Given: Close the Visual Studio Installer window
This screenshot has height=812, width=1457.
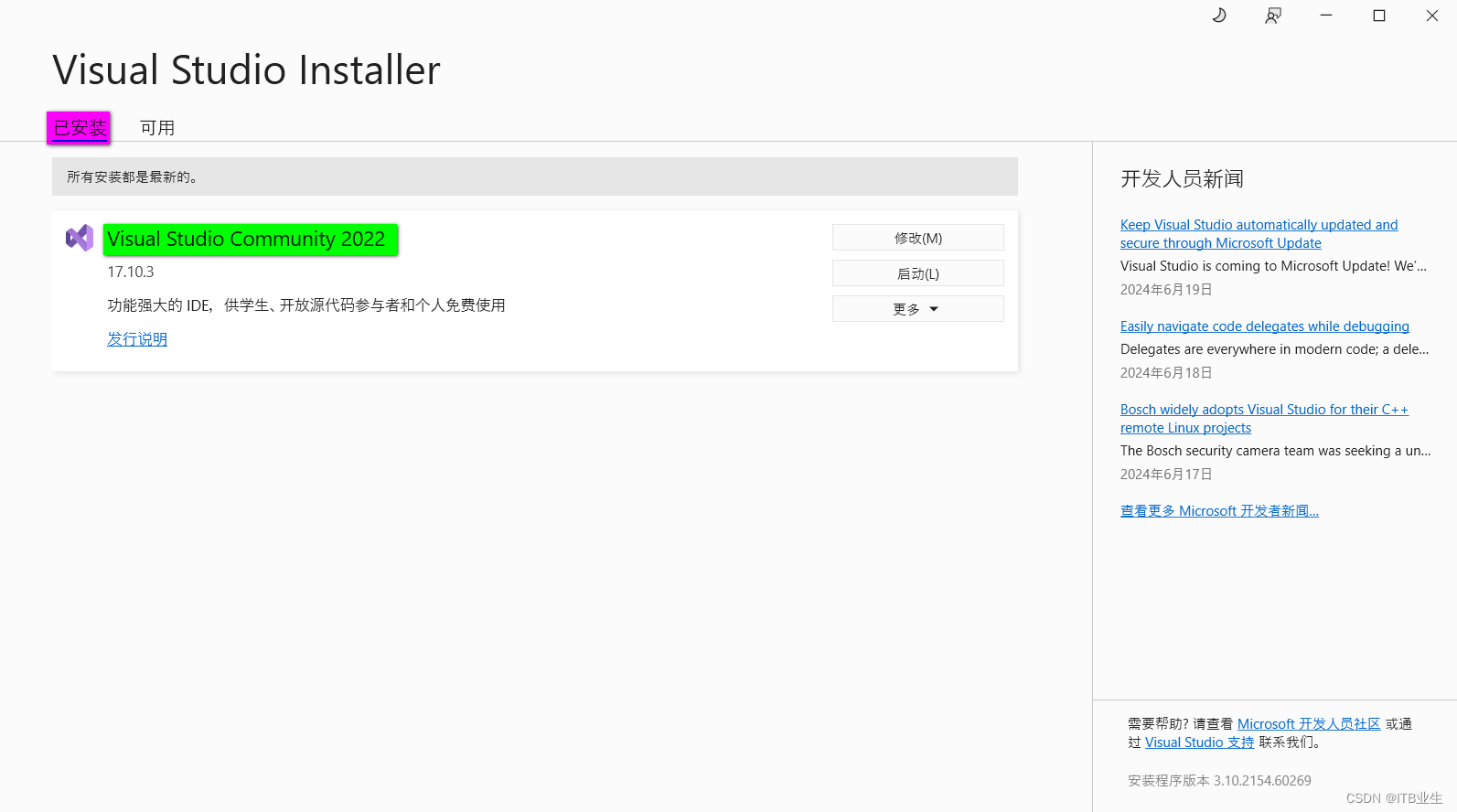Looking at the screenshot, I should (1432, 16).
